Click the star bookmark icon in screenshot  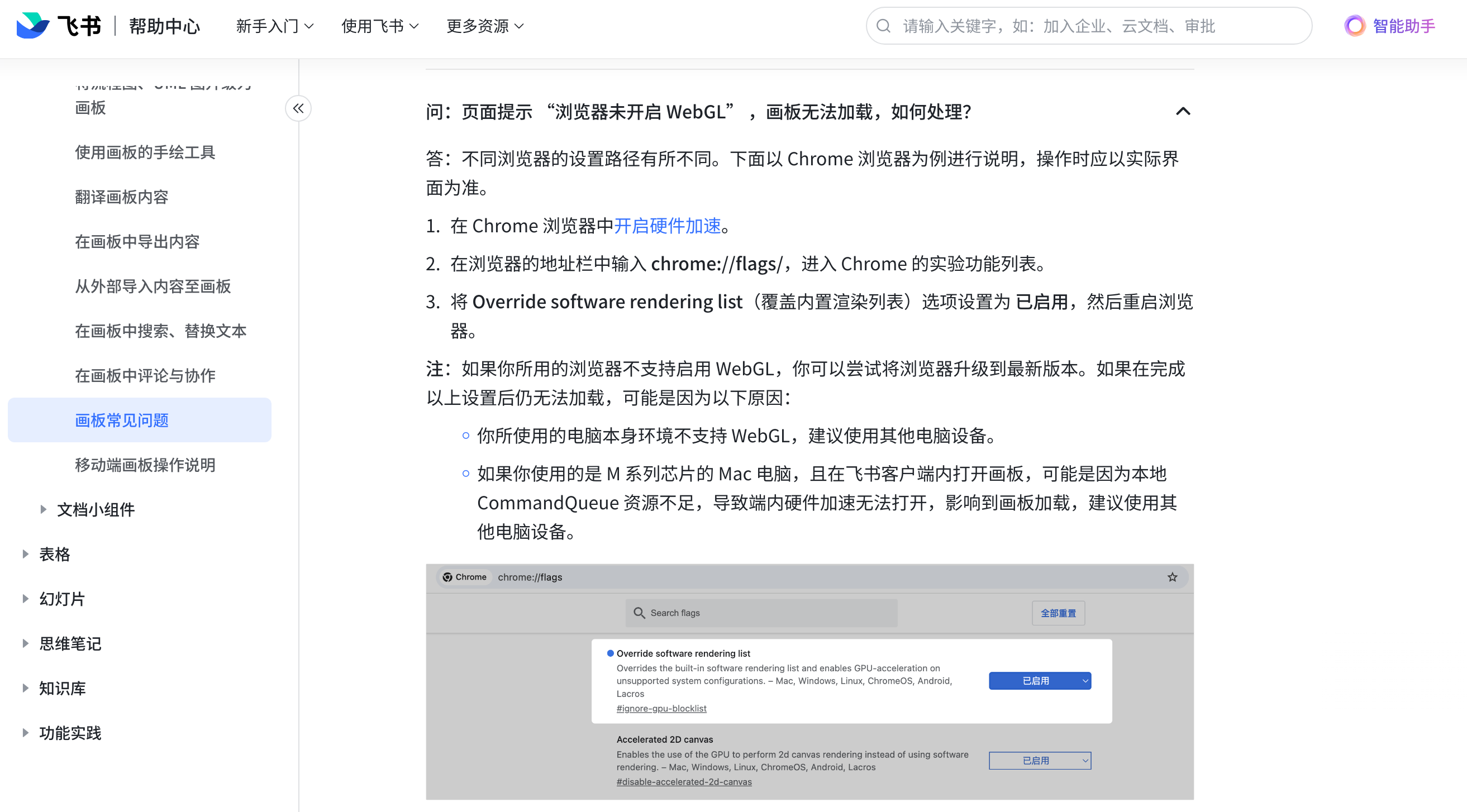click(x=1172, y=577)
